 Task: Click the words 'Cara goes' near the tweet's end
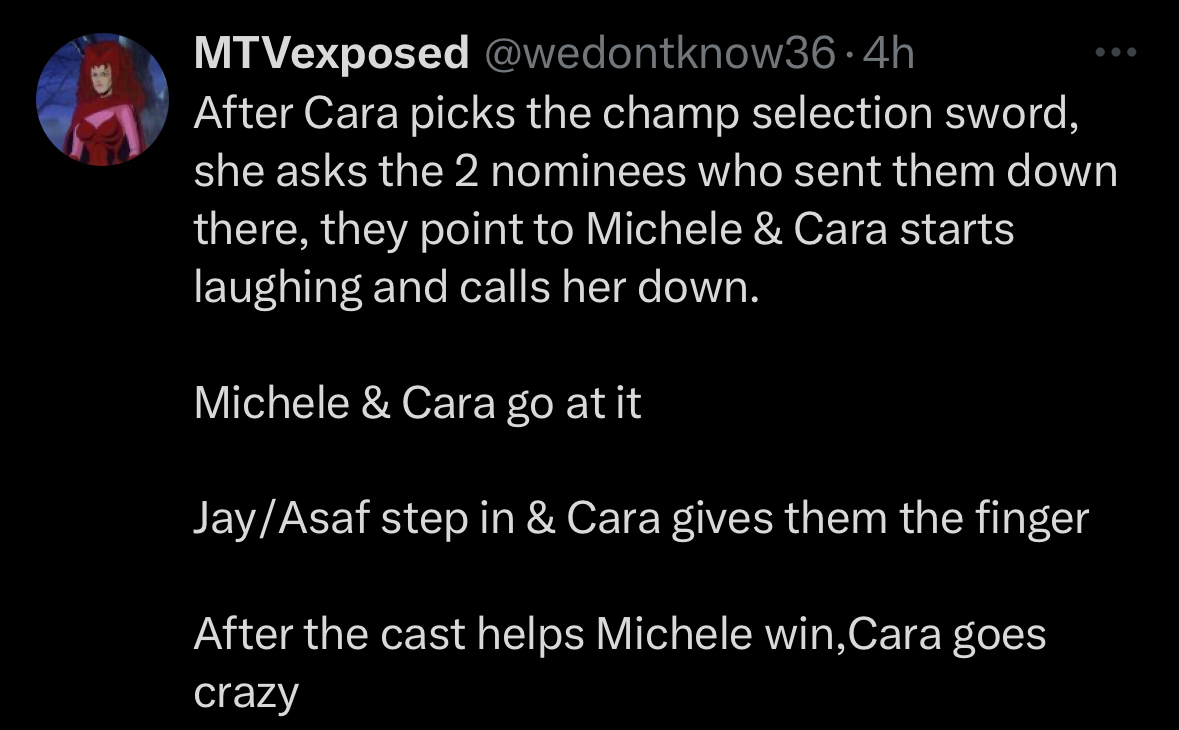[x=947, y=636]
